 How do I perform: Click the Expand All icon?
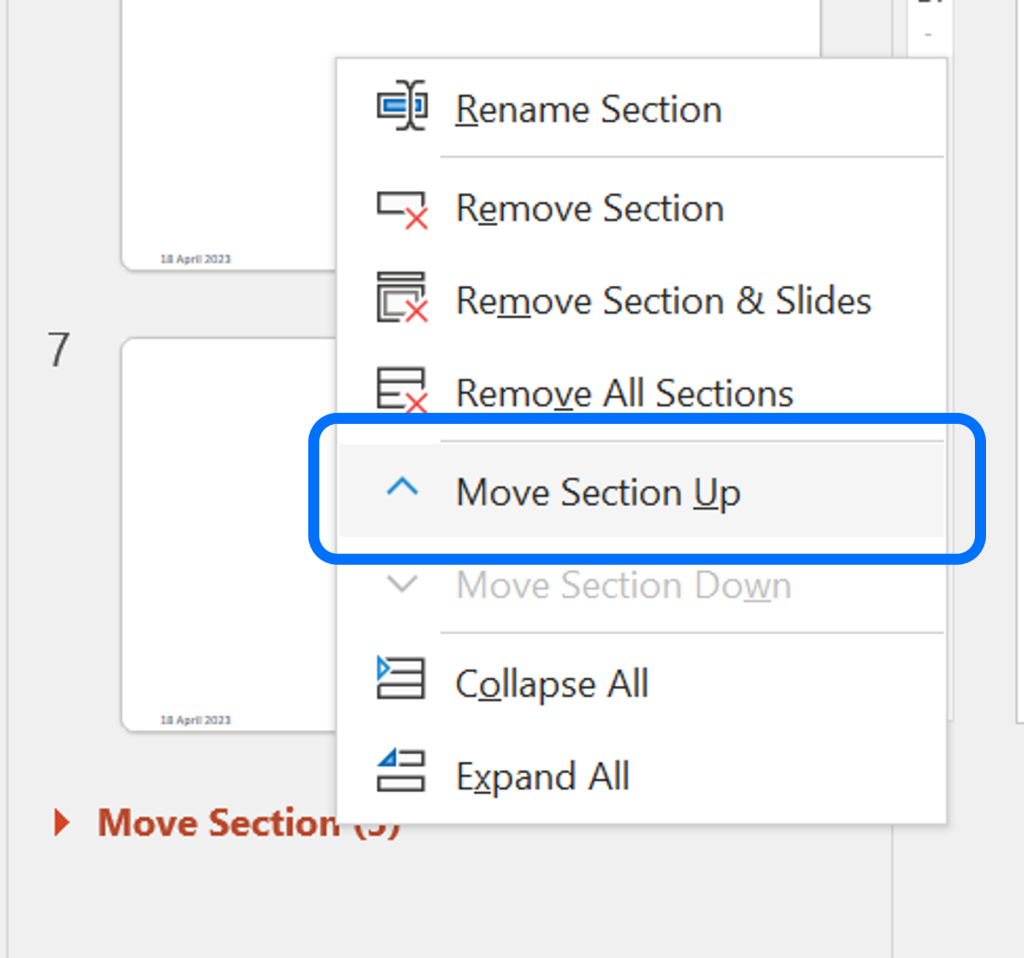401,771
